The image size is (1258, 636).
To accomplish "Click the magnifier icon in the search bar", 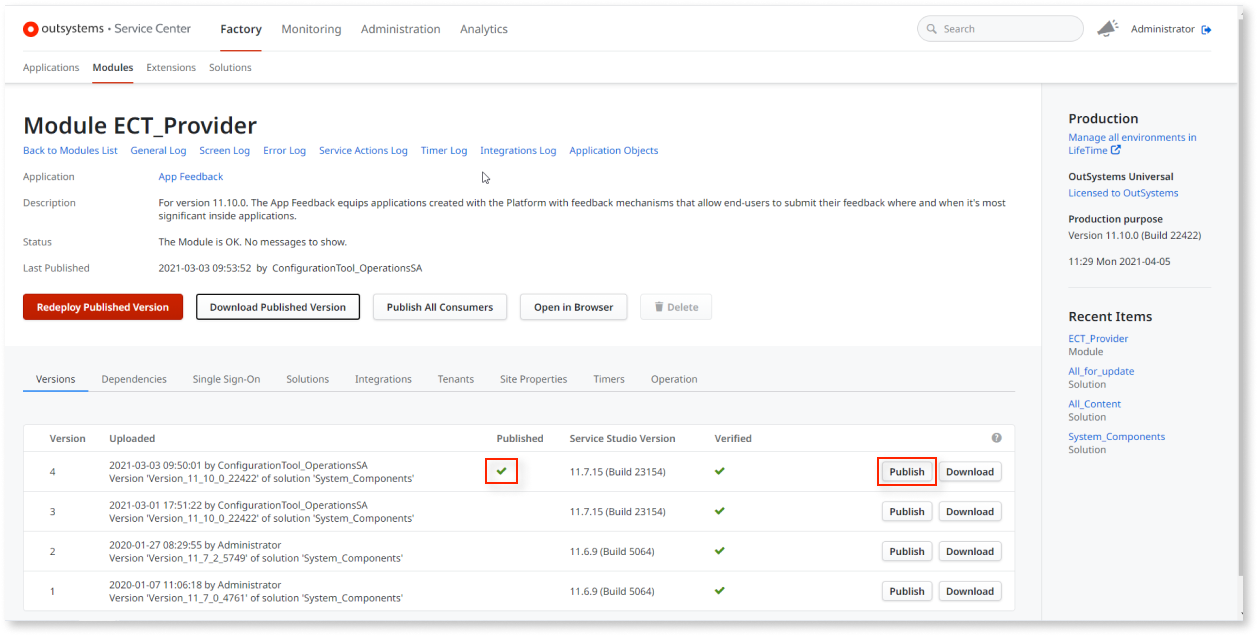I will [x=931, y=29].
